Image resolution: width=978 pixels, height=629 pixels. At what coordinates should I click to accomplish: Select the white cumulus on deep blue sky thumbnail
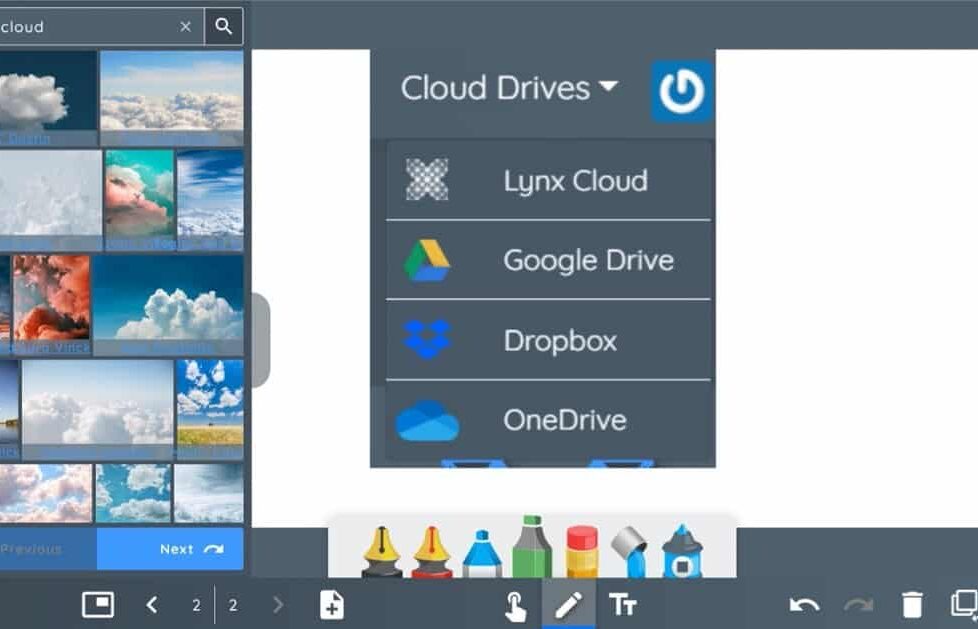pos(168,304)
